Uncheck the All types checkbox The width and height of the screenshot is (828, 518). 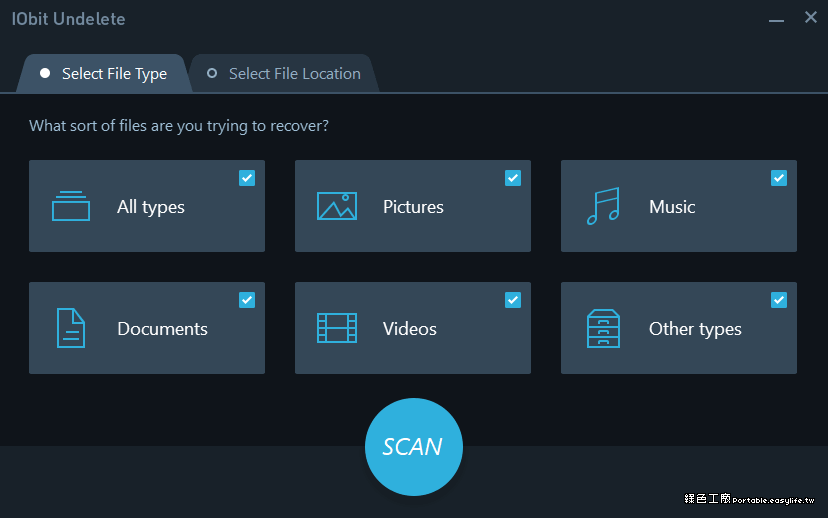(x=247, y=178)
